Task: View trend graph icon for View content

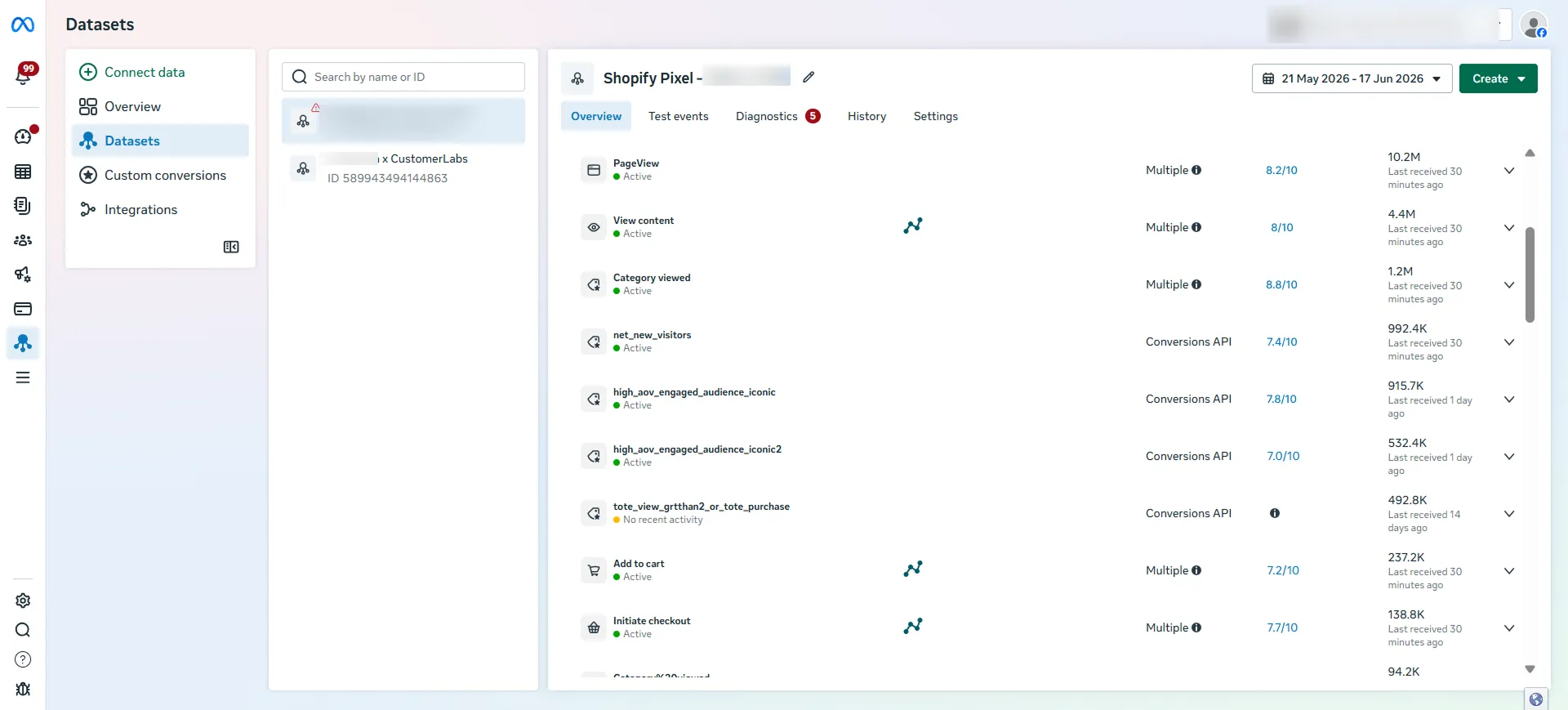Action: 913,226
